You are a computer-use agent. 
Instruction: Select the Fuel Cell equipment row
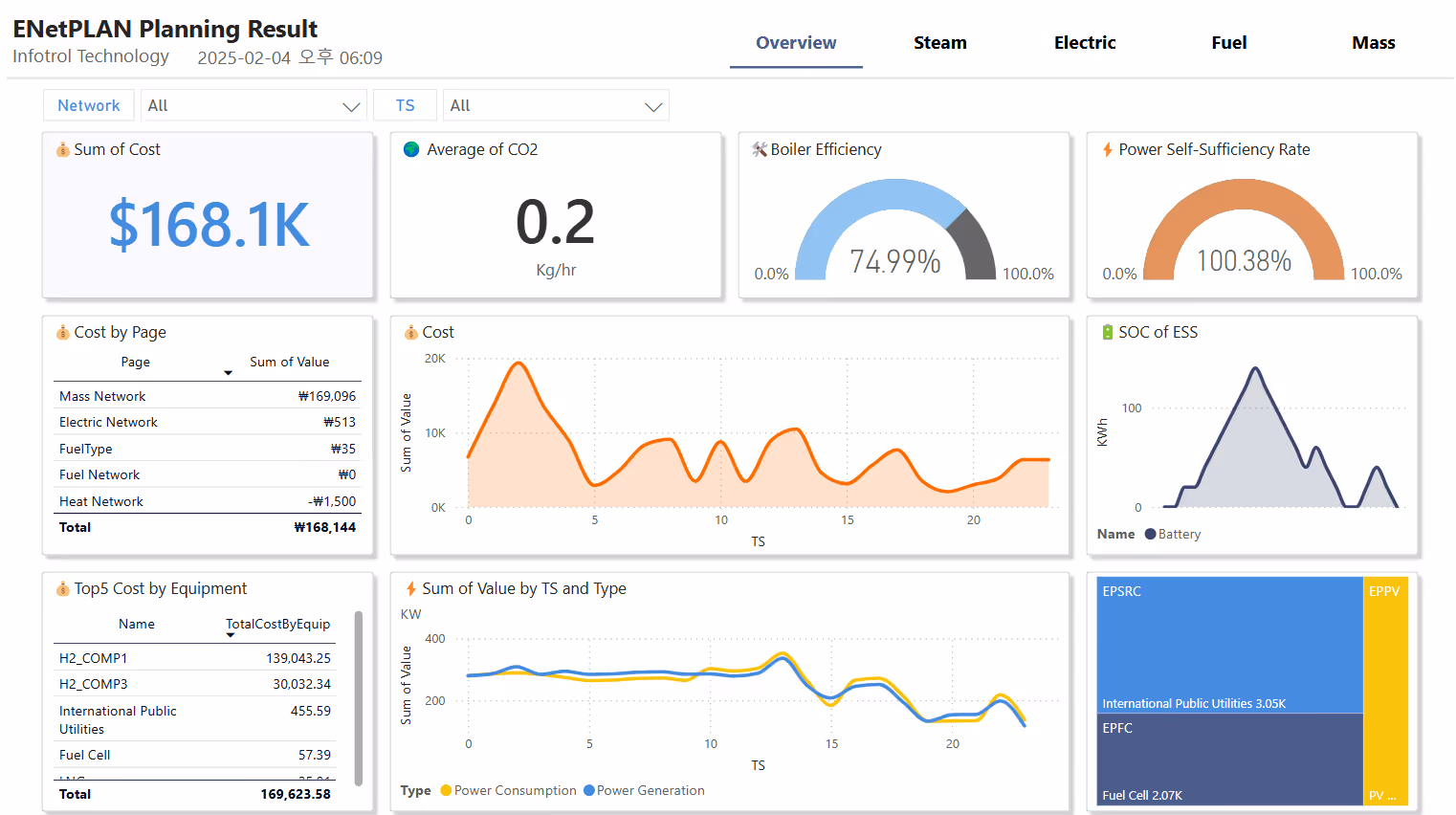pyautogui.click(x=195, y=755)
